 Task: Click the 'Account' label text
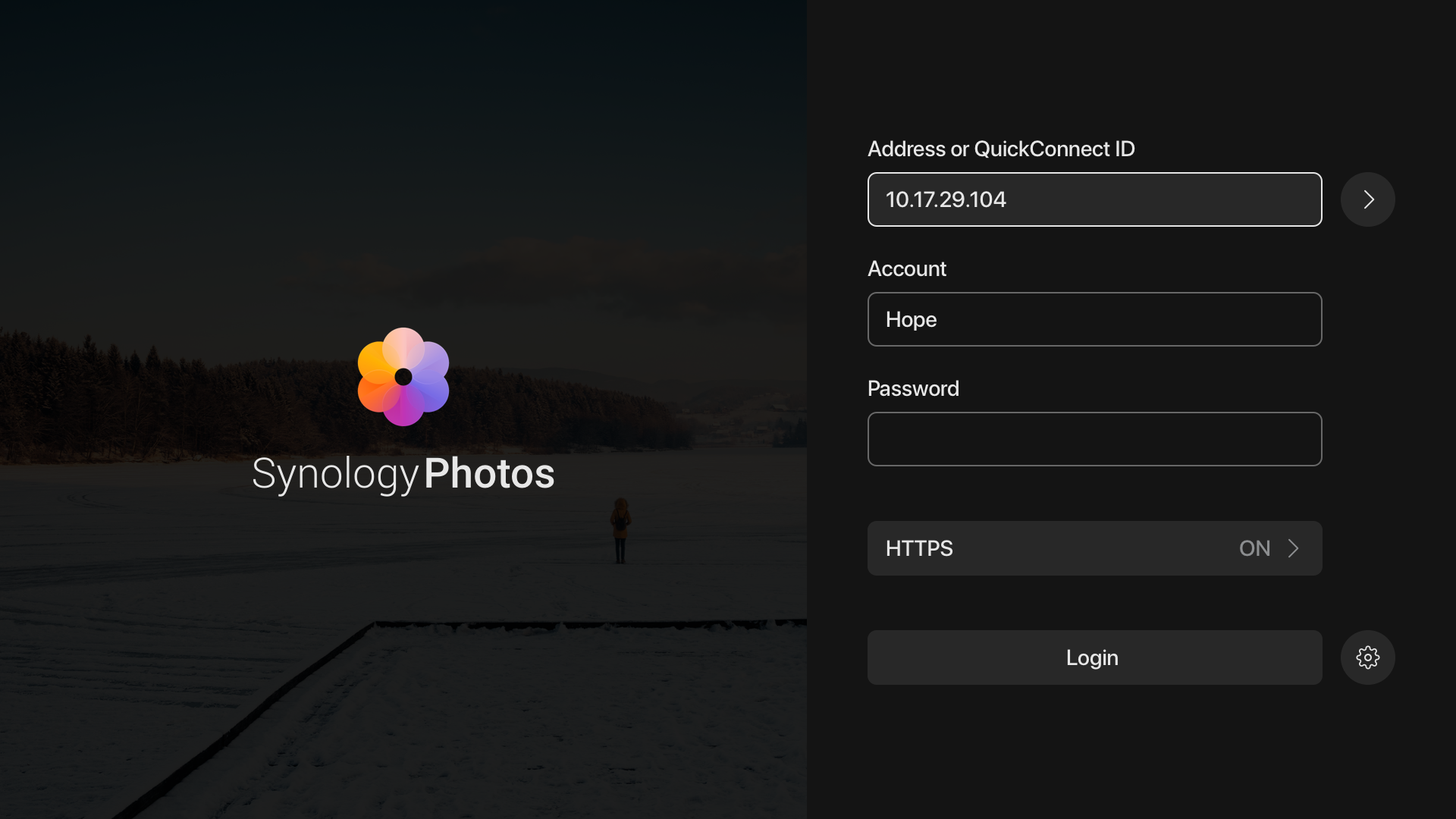907,268
